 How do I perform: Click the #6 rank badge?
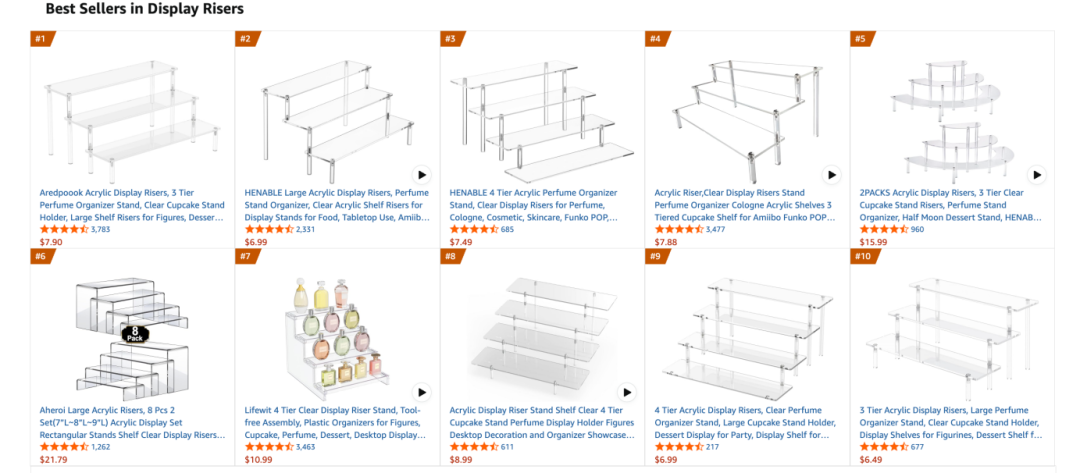coord(43,257)
